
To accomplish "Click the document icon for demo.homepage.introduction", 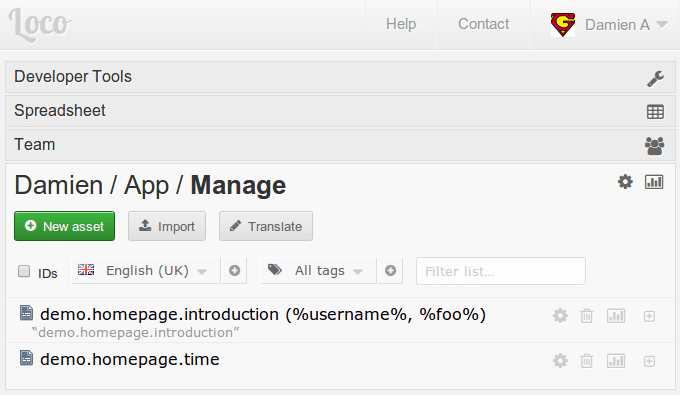I will 26,313.
